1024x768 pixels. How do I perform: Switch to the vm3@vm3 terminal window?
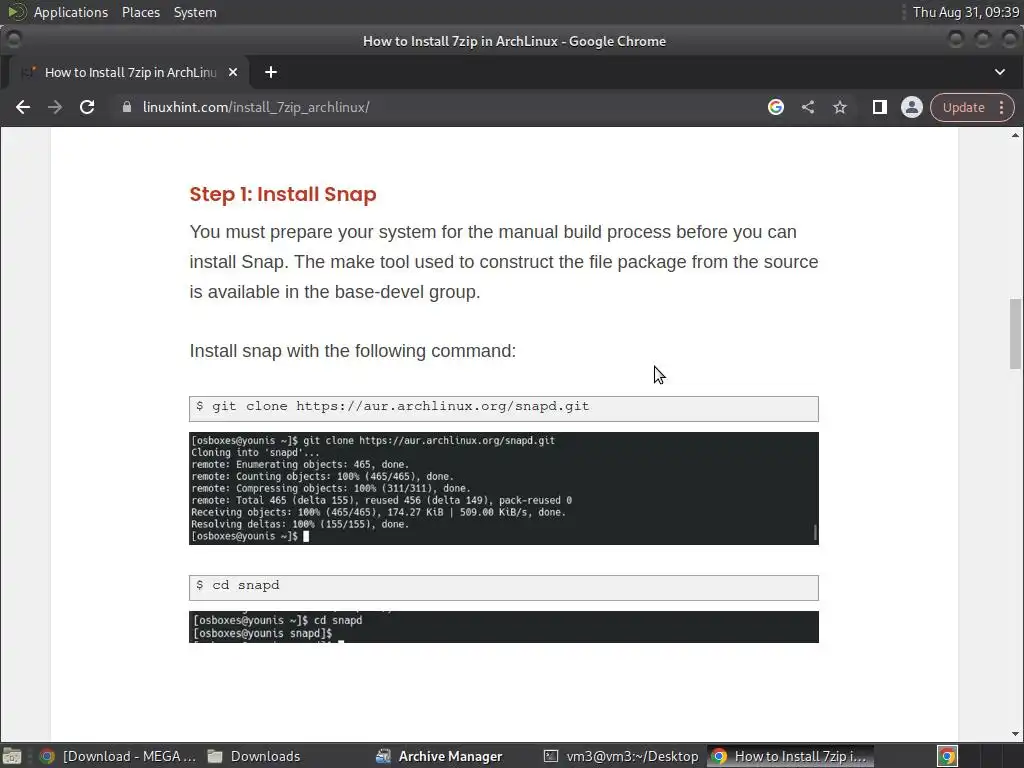621,756
